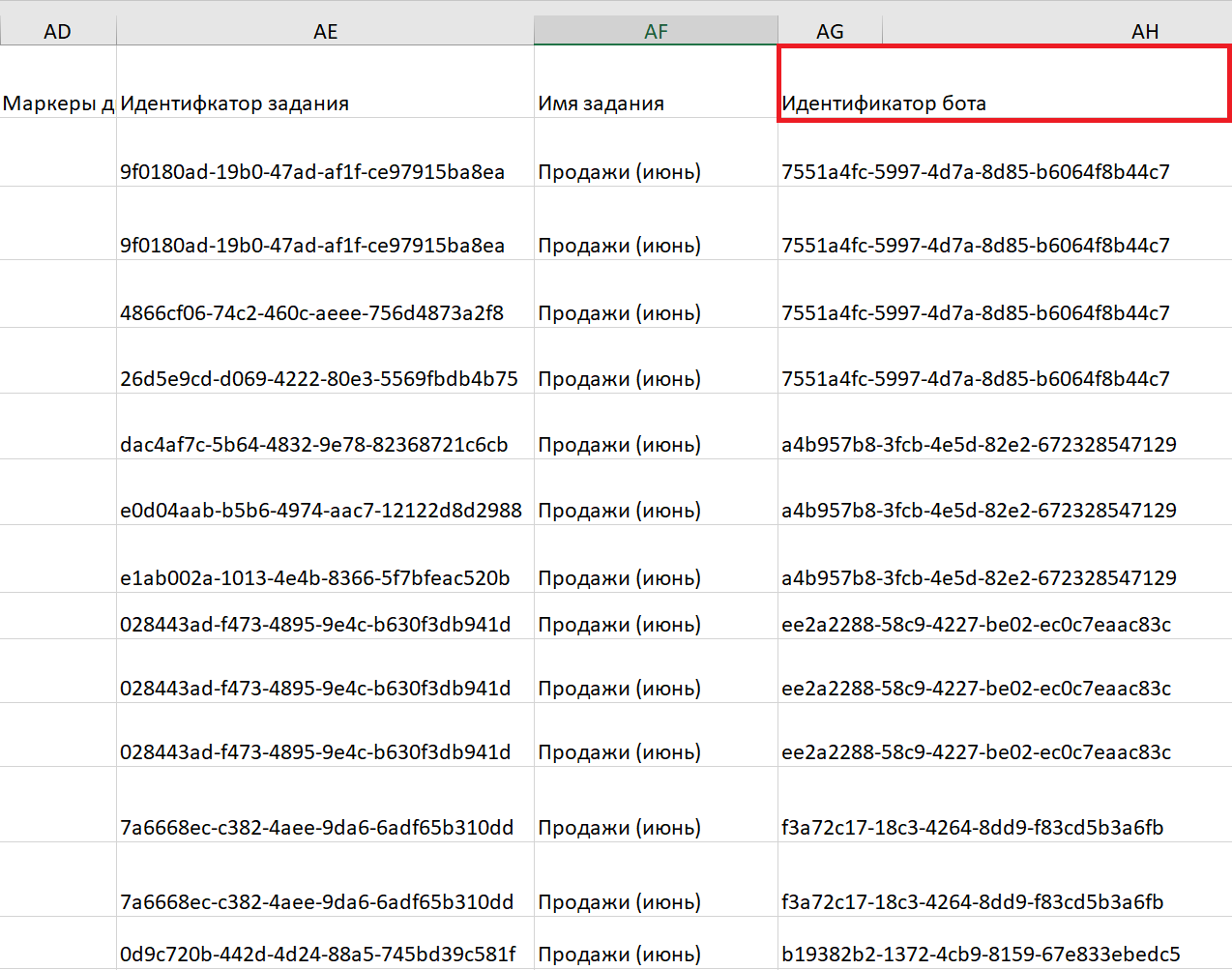Select task ID cell starting with e1ab002a

pyautogui.click(x=325, y=577)
